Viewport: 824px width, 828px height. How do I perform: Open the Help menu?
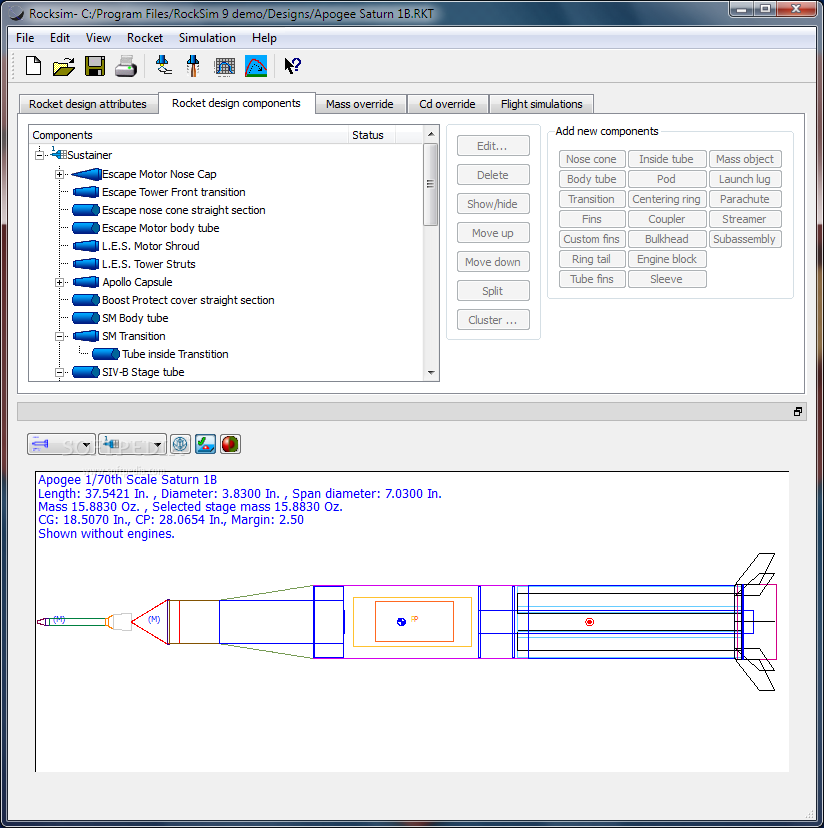[264, 38]
